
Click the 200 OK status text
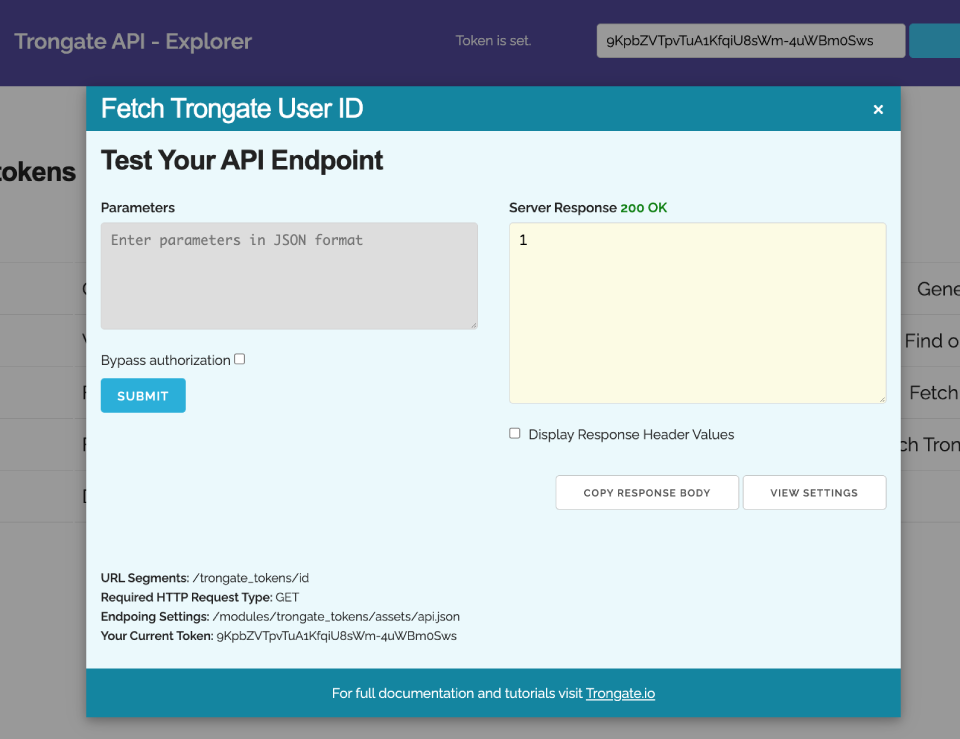(x=643, y=208)
